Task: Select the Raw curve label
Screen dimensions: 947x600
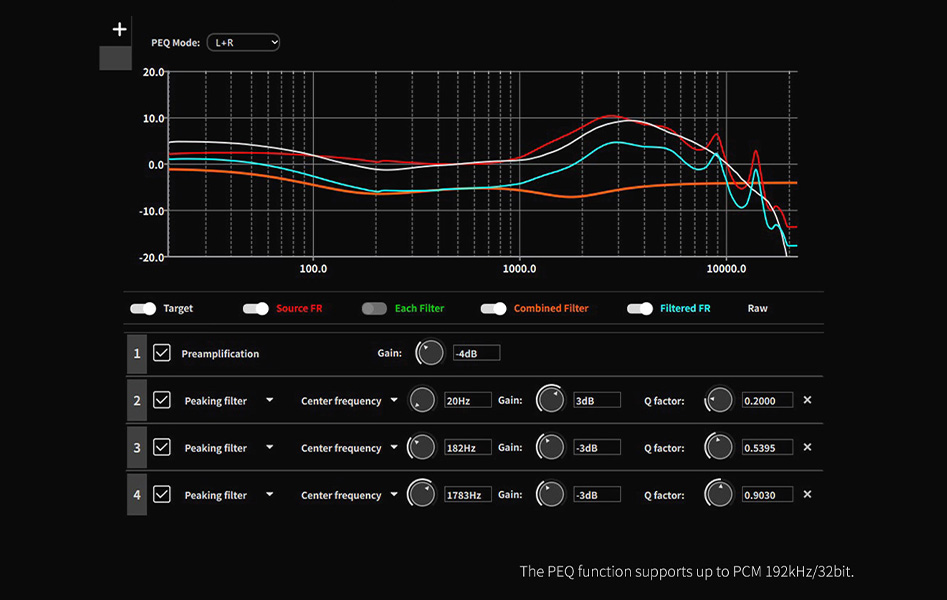Action: [x=757, y=308]
